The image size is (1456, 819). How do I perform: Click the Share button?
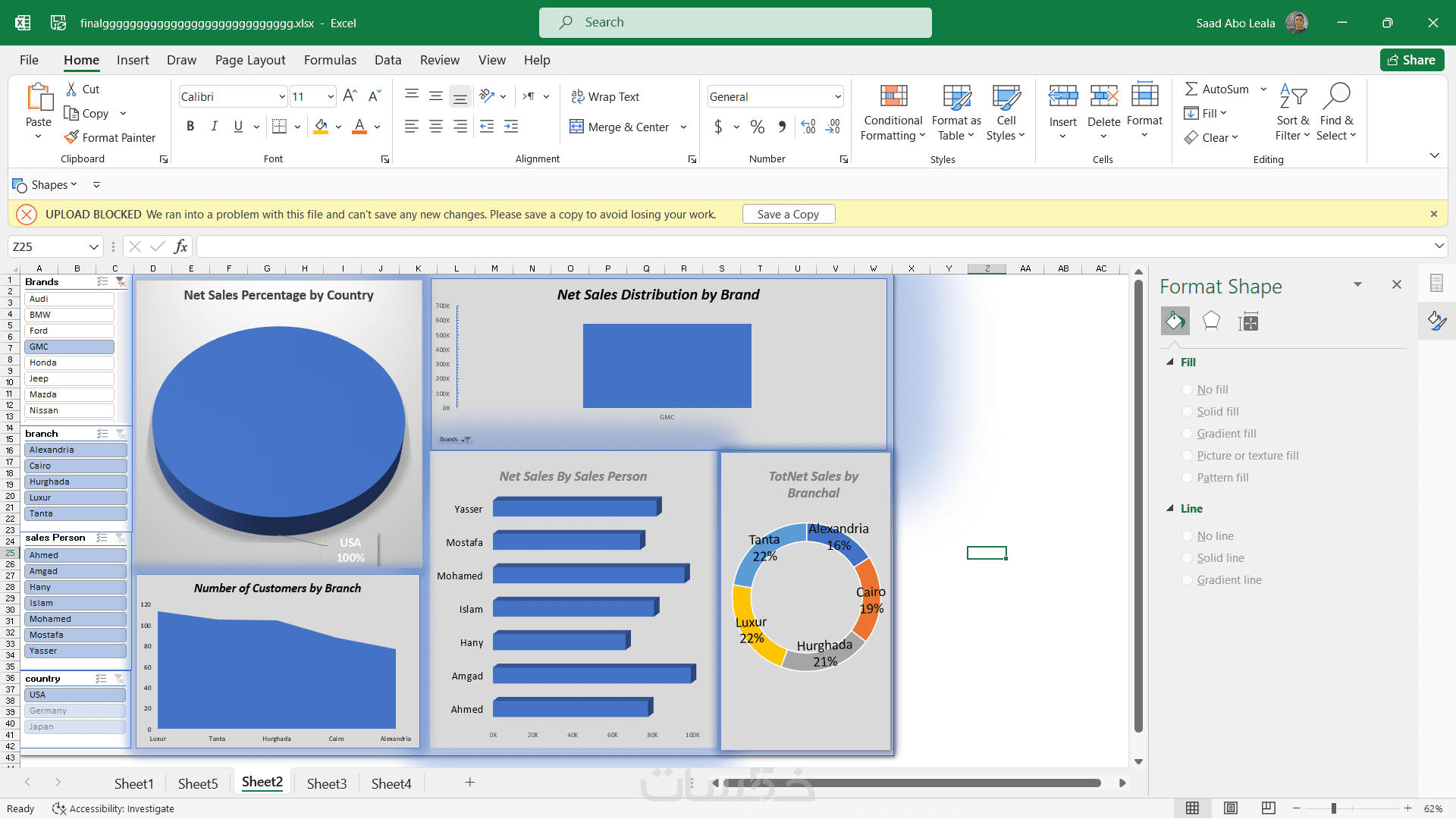click(1411, 60)
